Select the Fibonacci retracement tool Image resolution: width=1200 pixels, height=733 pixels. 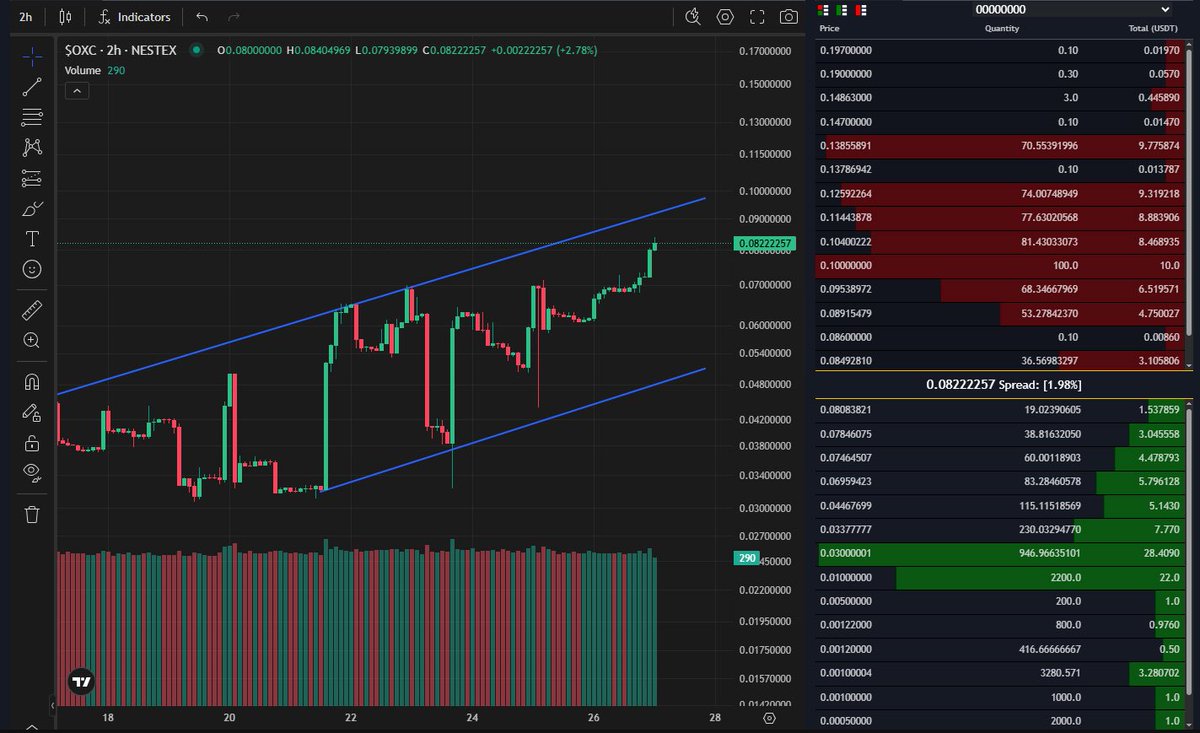(x=32, y=117)
